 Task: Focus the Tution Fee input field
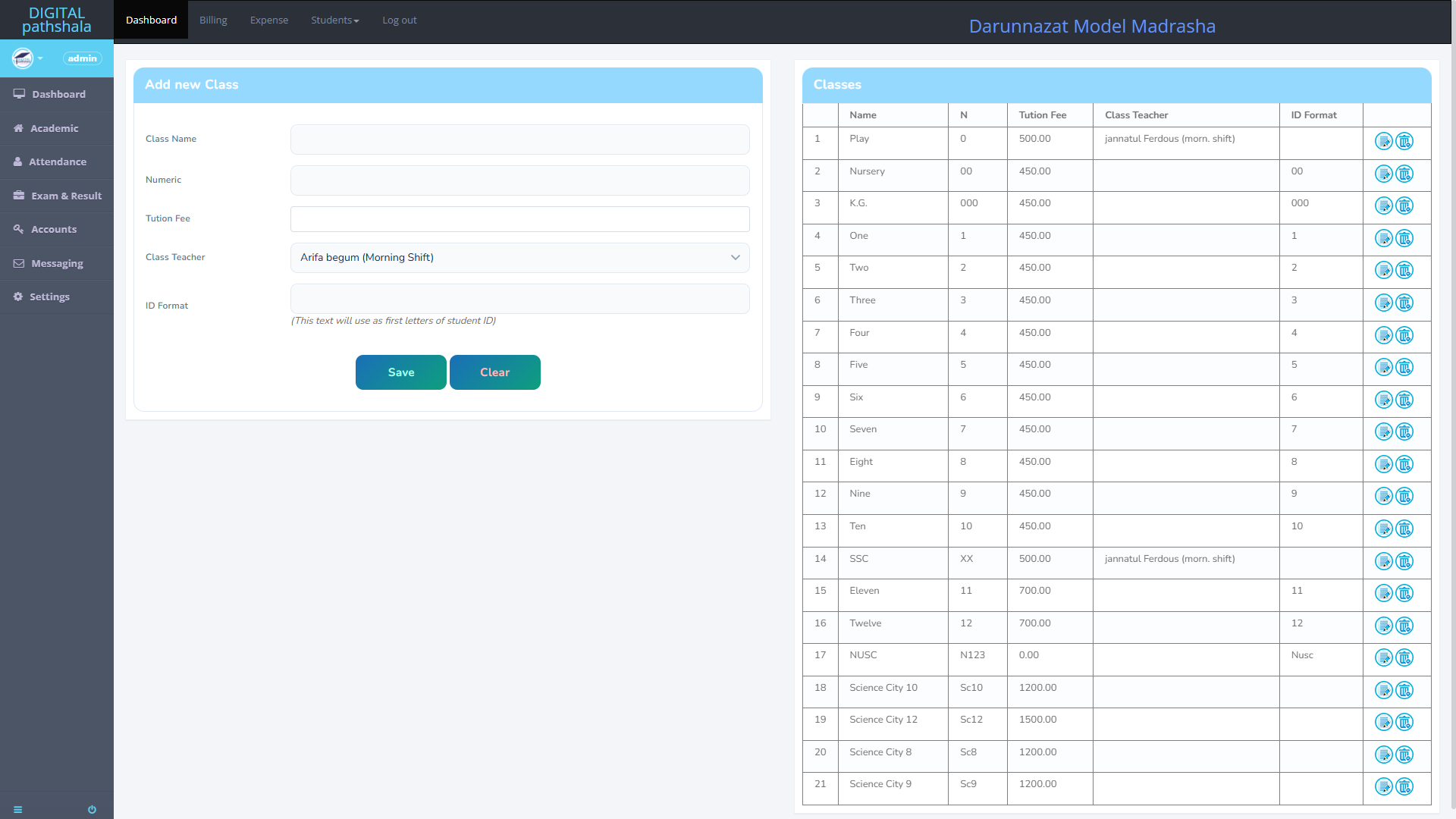pos(519,219)
